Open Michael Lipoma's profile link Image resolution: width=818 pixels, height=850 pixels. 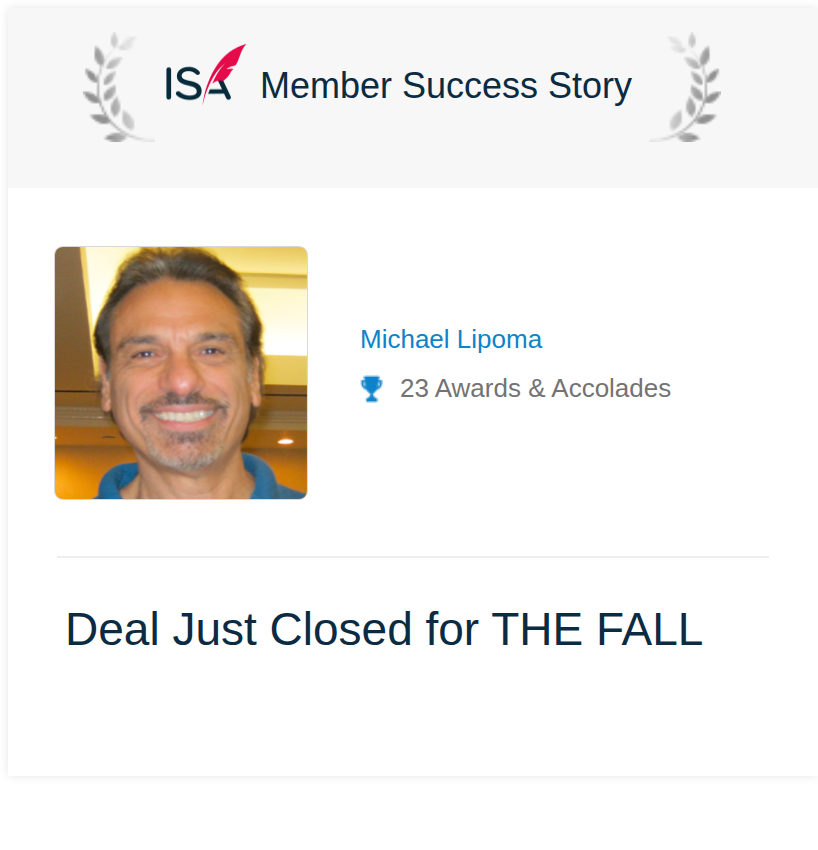pos(451,339)
